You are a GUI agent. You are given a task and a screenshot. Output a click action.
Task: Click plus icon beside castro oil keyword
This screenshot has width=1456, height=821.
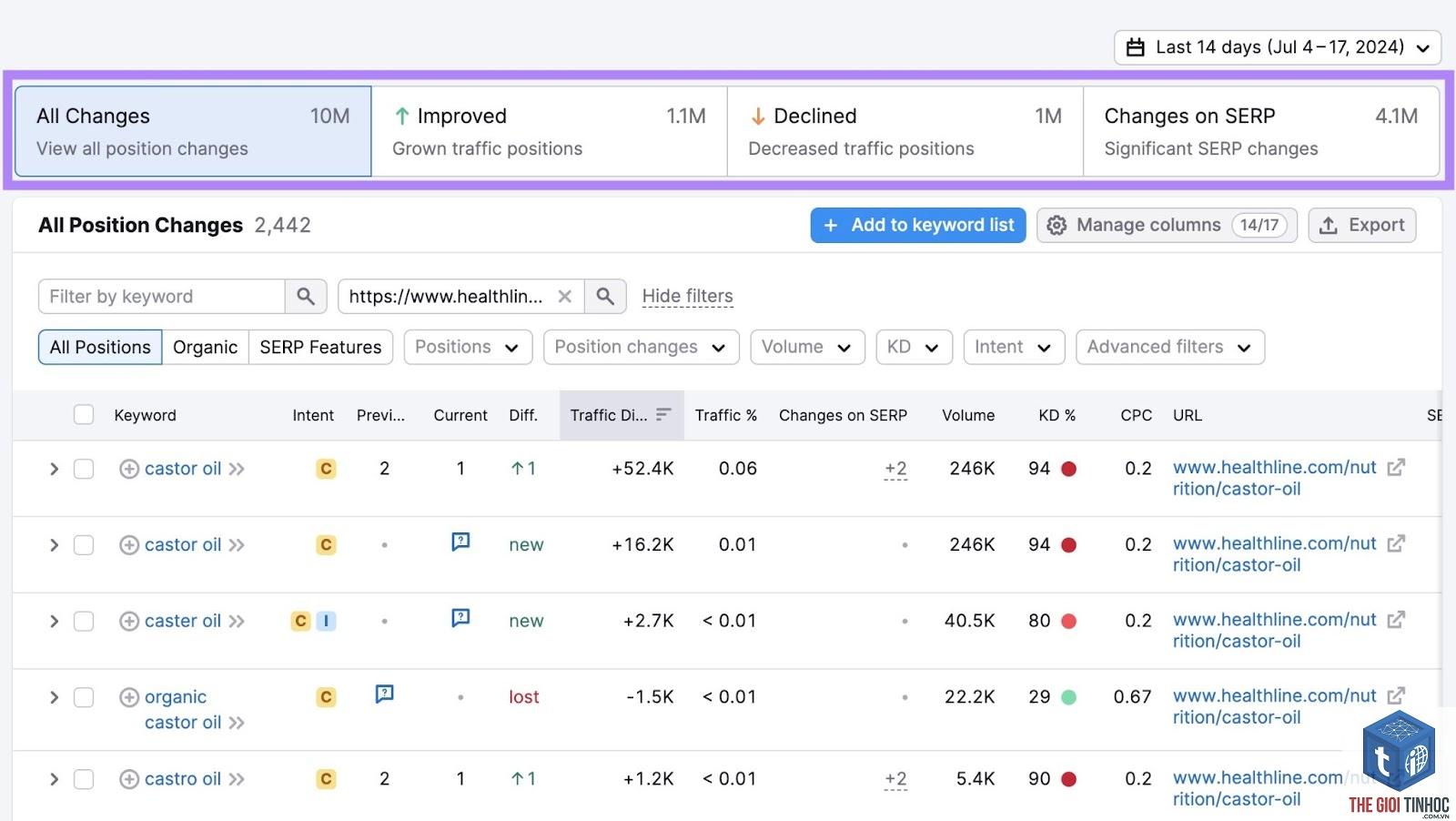pos(129,779)
